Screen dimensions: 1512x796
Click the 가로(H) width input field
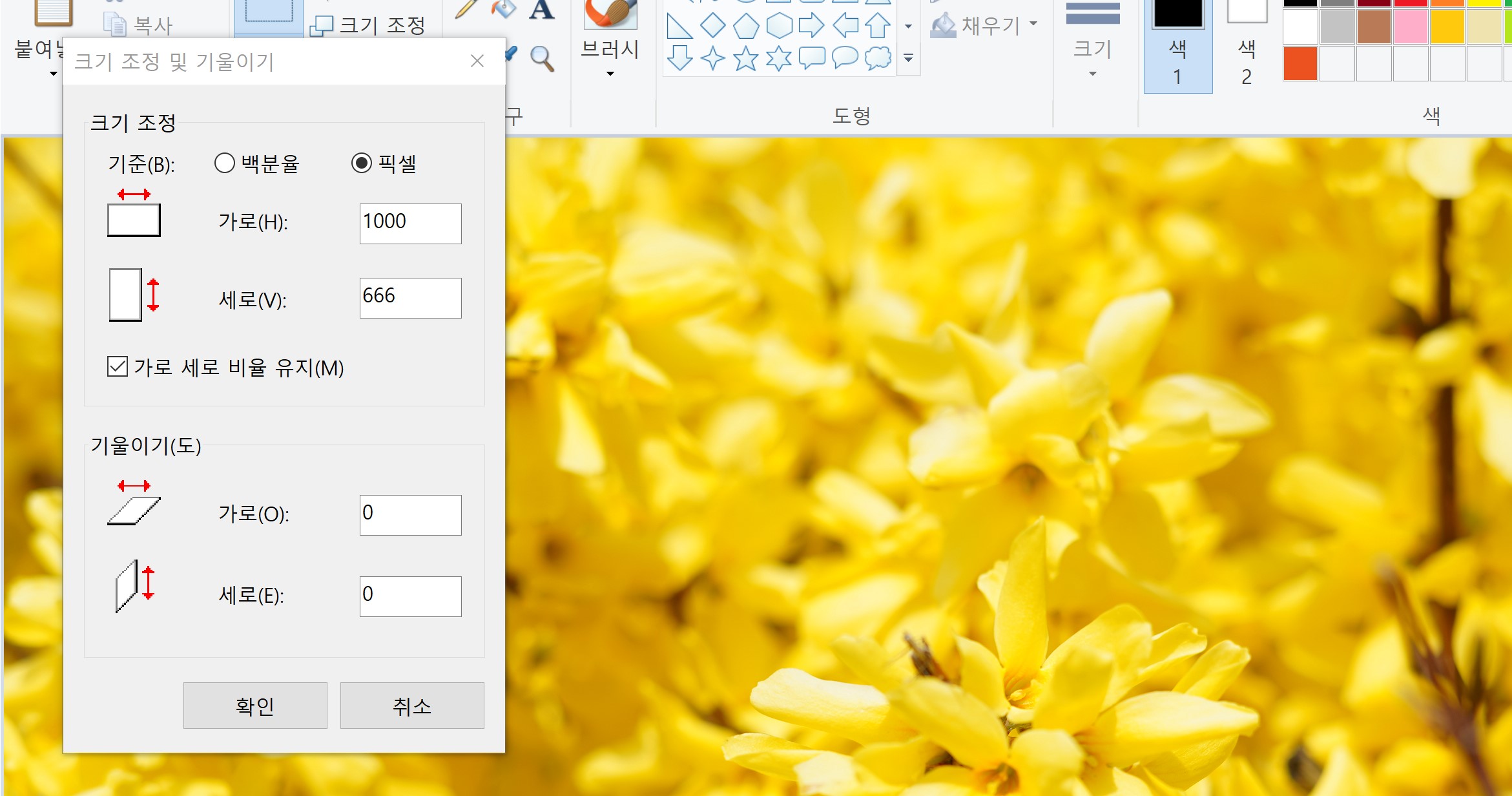click(410, 224)
